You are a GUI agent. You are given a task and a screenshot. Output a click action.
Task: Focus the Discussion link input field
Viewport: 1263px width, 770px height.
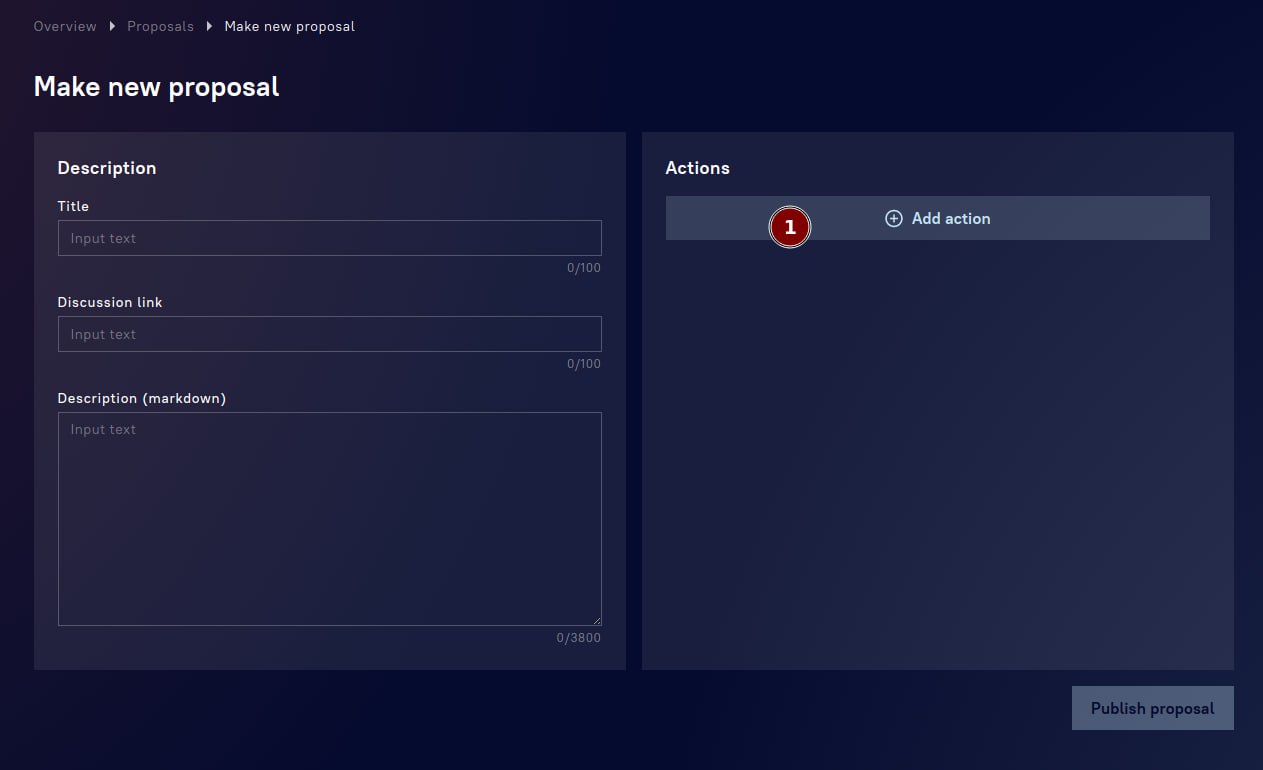(329, 334)
